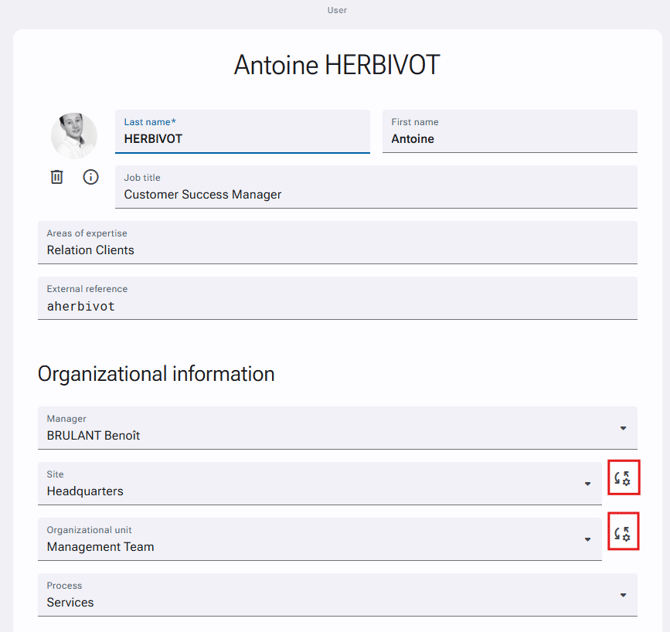Click the Antoine HERBIVOT page heading
670x632 pixels.
[337, 65]
